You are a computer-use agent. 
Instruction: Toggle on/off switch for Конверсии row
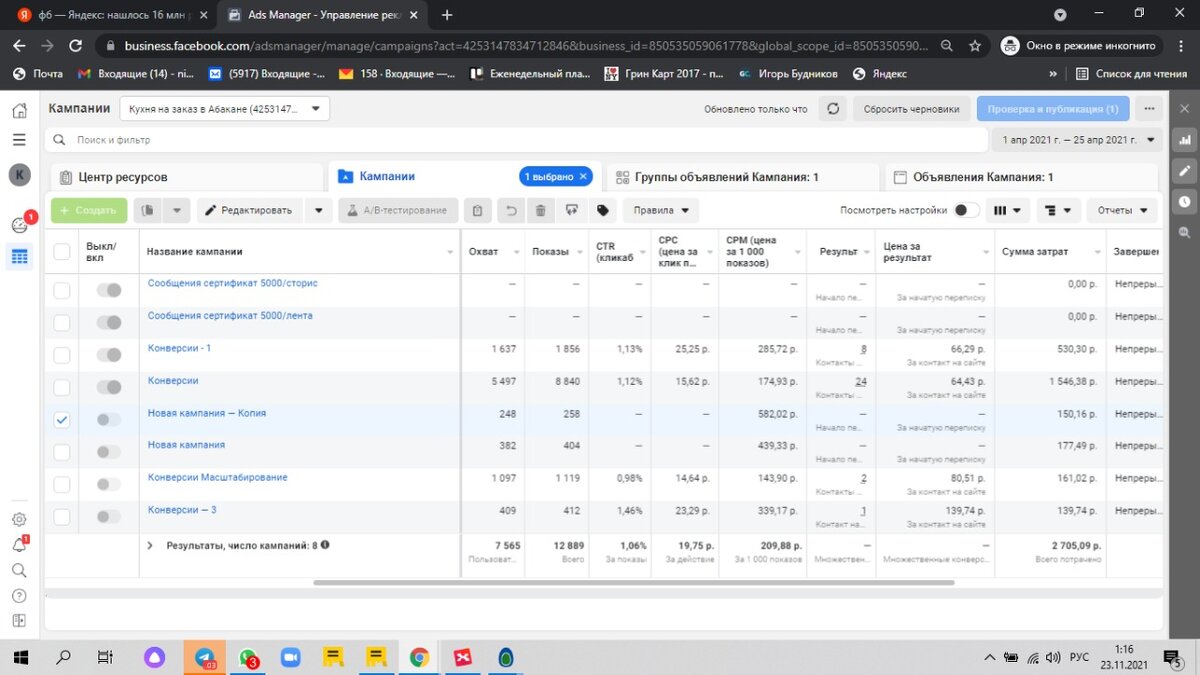point(108,387)
